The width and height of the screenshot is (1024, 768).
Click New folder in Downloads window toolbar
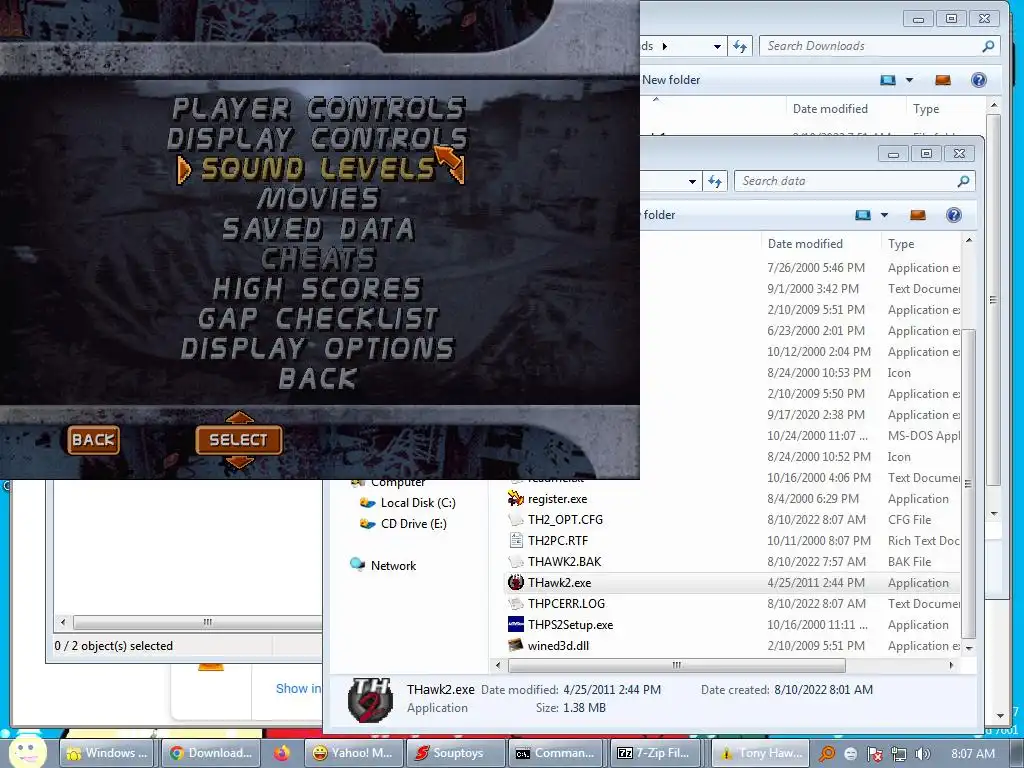coord(671,80)
